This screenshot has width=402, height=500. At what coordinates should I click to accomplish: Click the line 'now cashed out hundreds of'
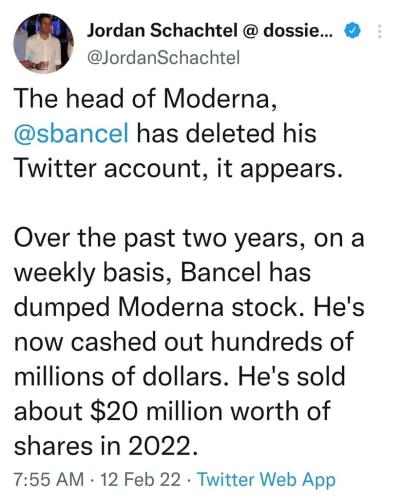coord(184,342)
